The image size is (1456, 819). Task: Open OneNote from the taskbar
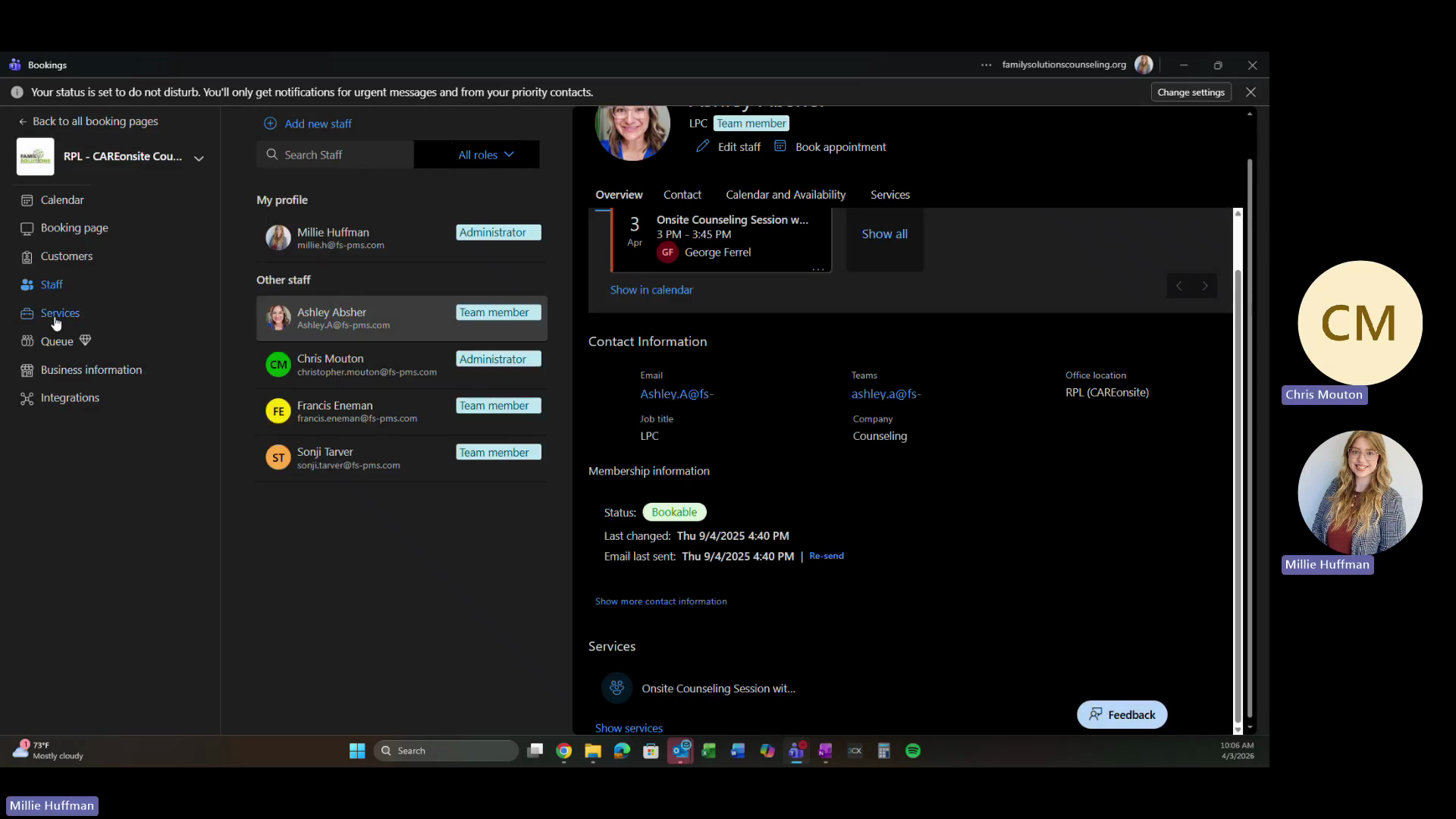825,751
